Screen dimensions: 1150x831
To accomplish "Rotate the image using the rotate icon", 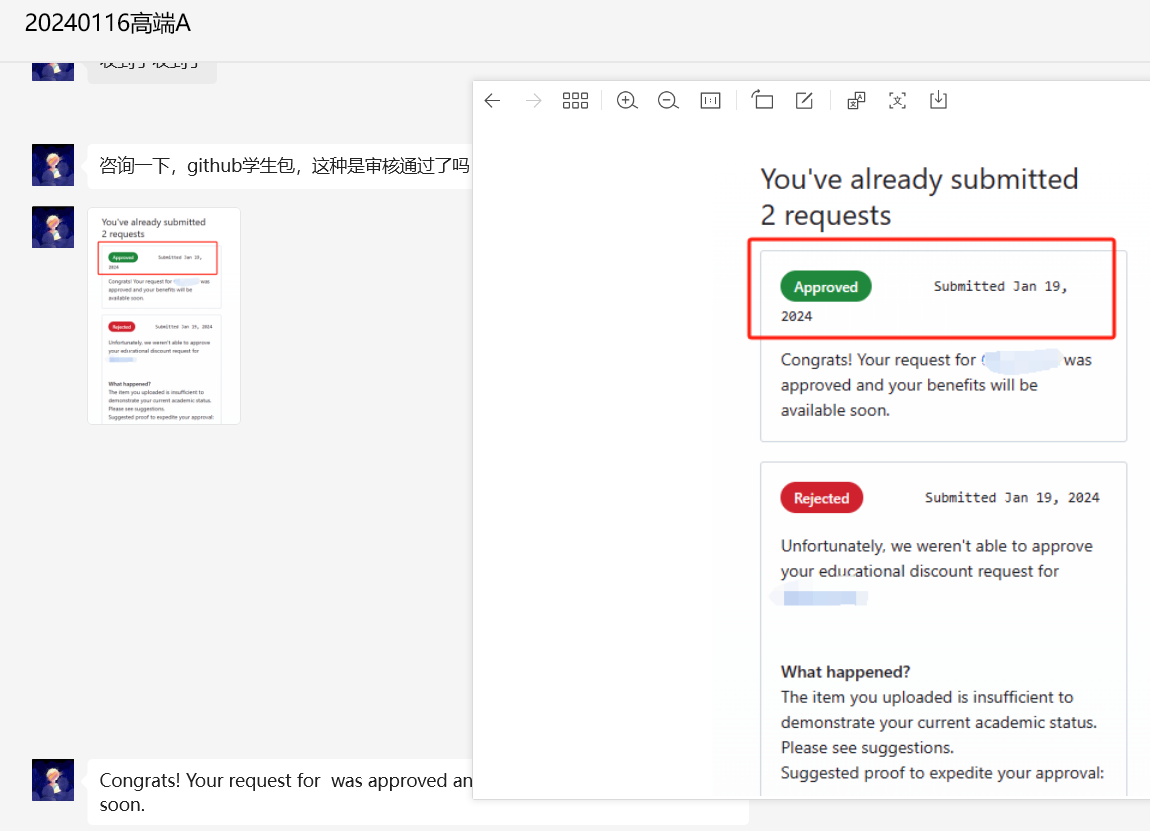I will point(762,100).
